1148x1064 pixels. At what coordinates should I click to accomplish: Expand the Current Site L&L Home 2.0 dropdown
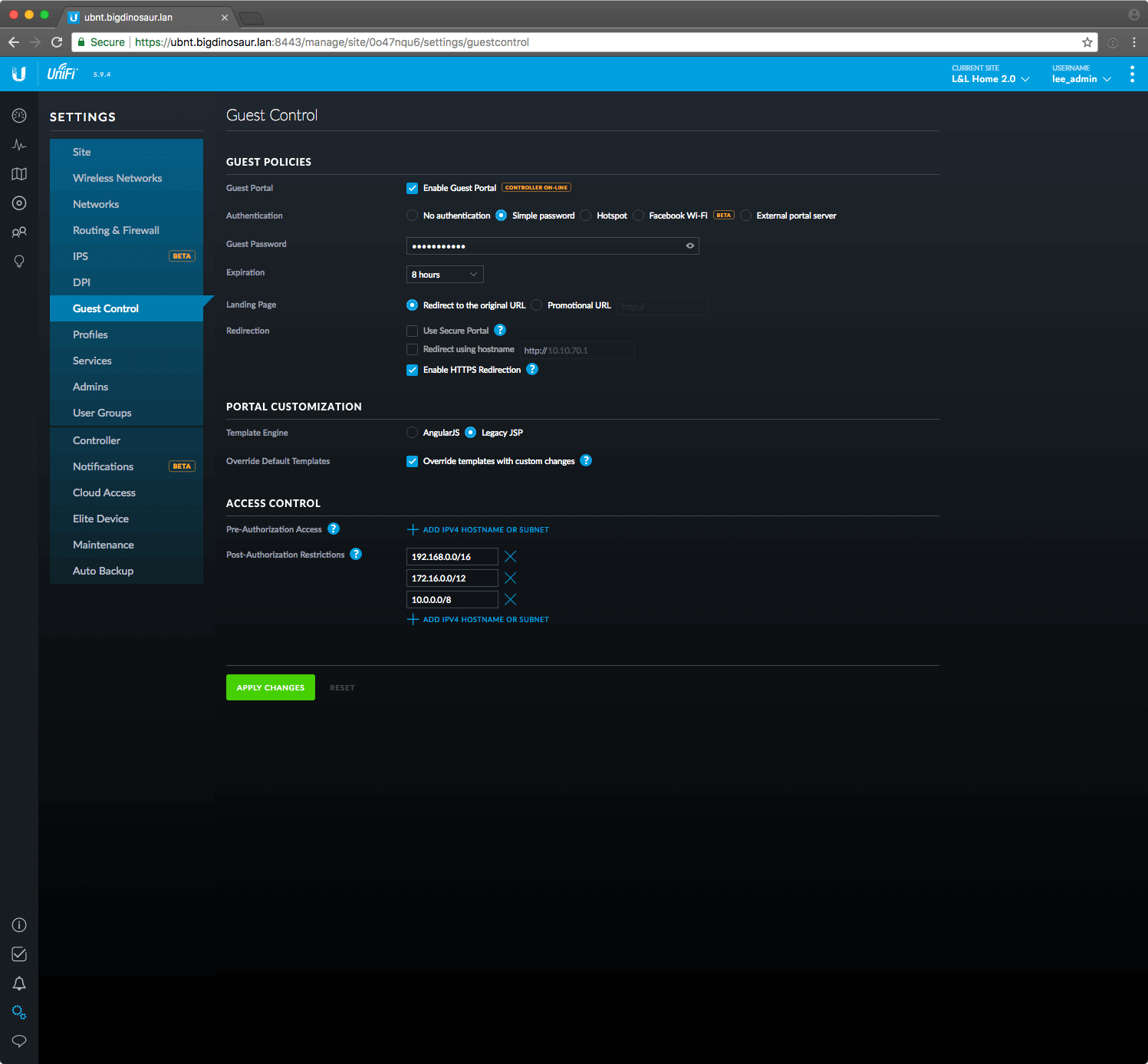click(x=990, y=79)
